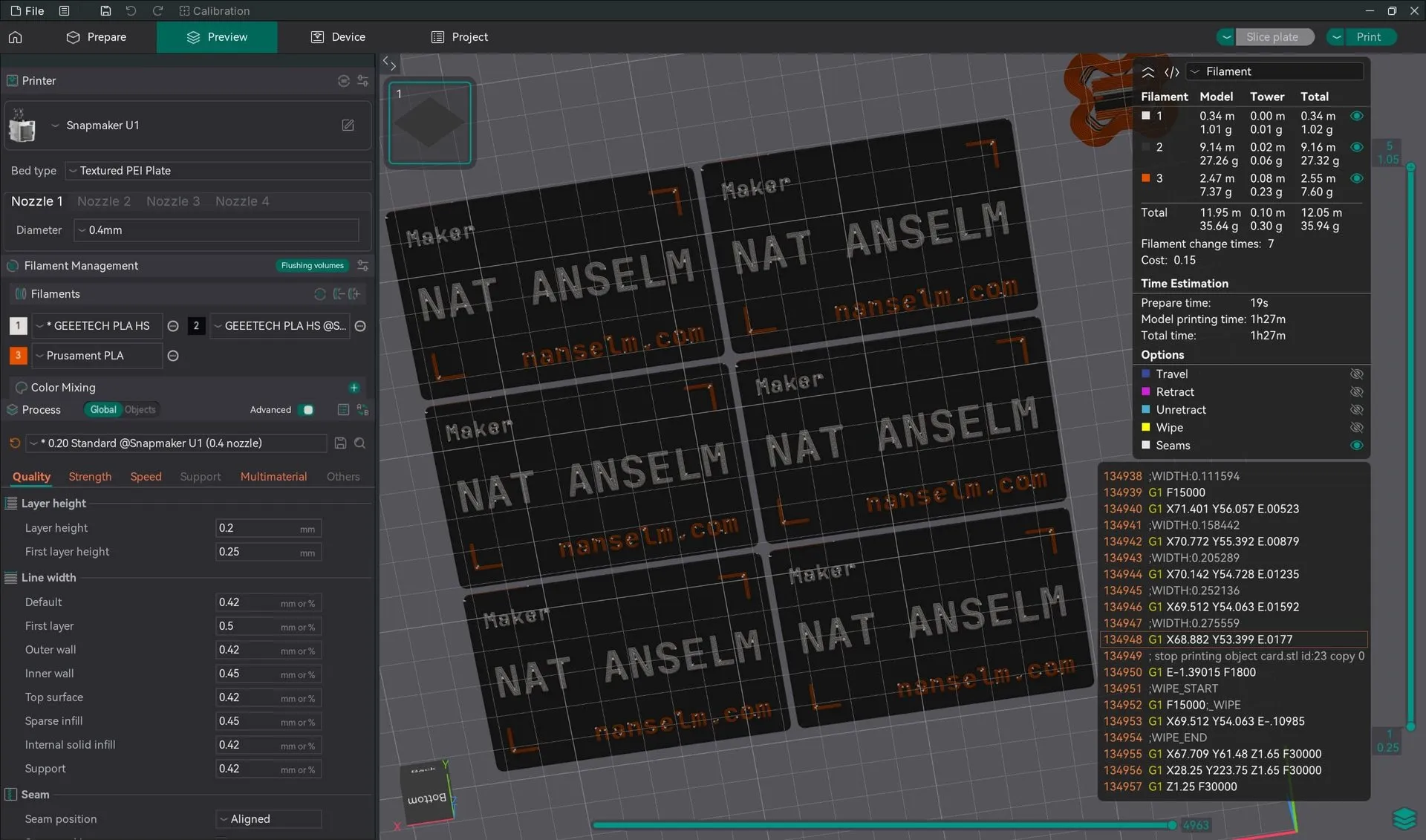Screen dimensions: 1426x840
Task: Click the printer connection icon in Printer header
Action: [343, 81]
